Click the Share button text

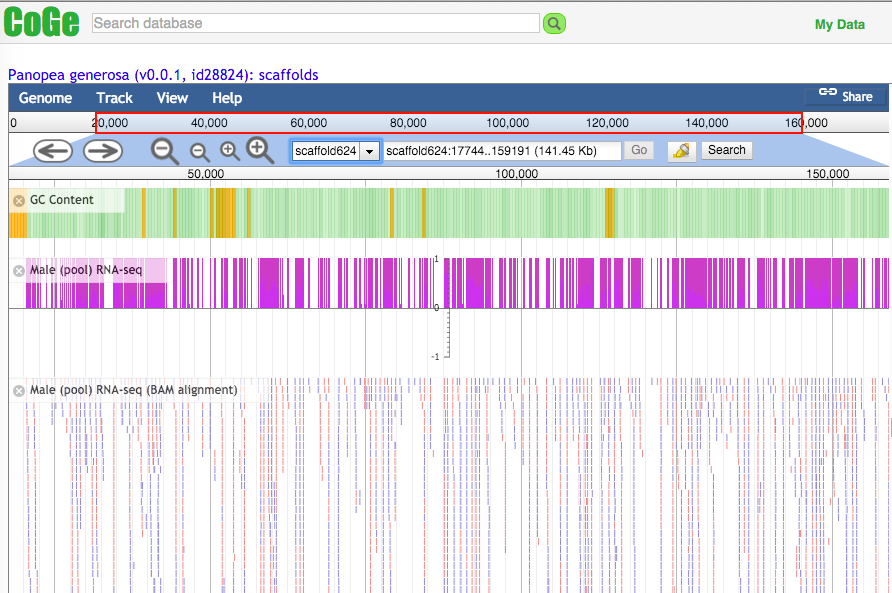pos(857,97)
